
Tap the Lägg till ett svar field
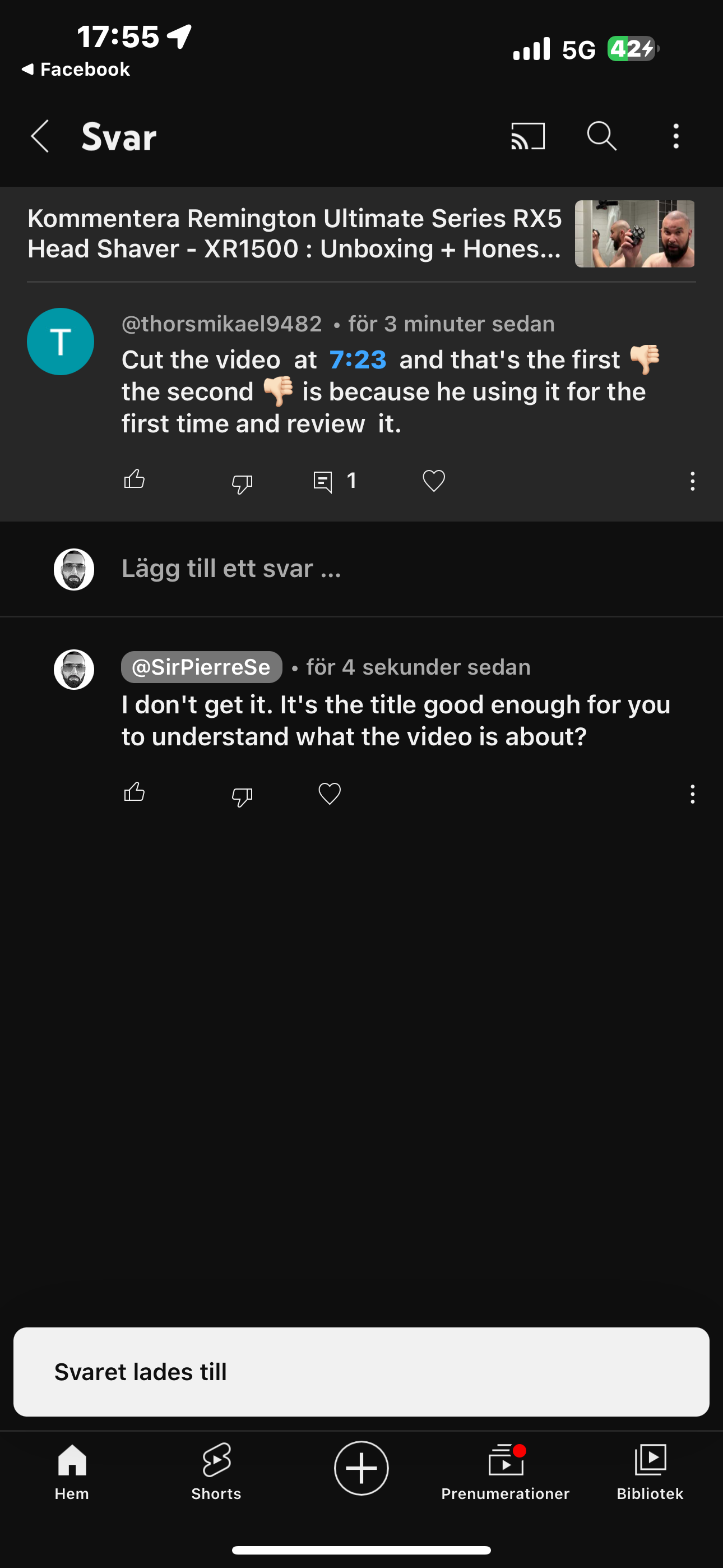pos(231,569)
